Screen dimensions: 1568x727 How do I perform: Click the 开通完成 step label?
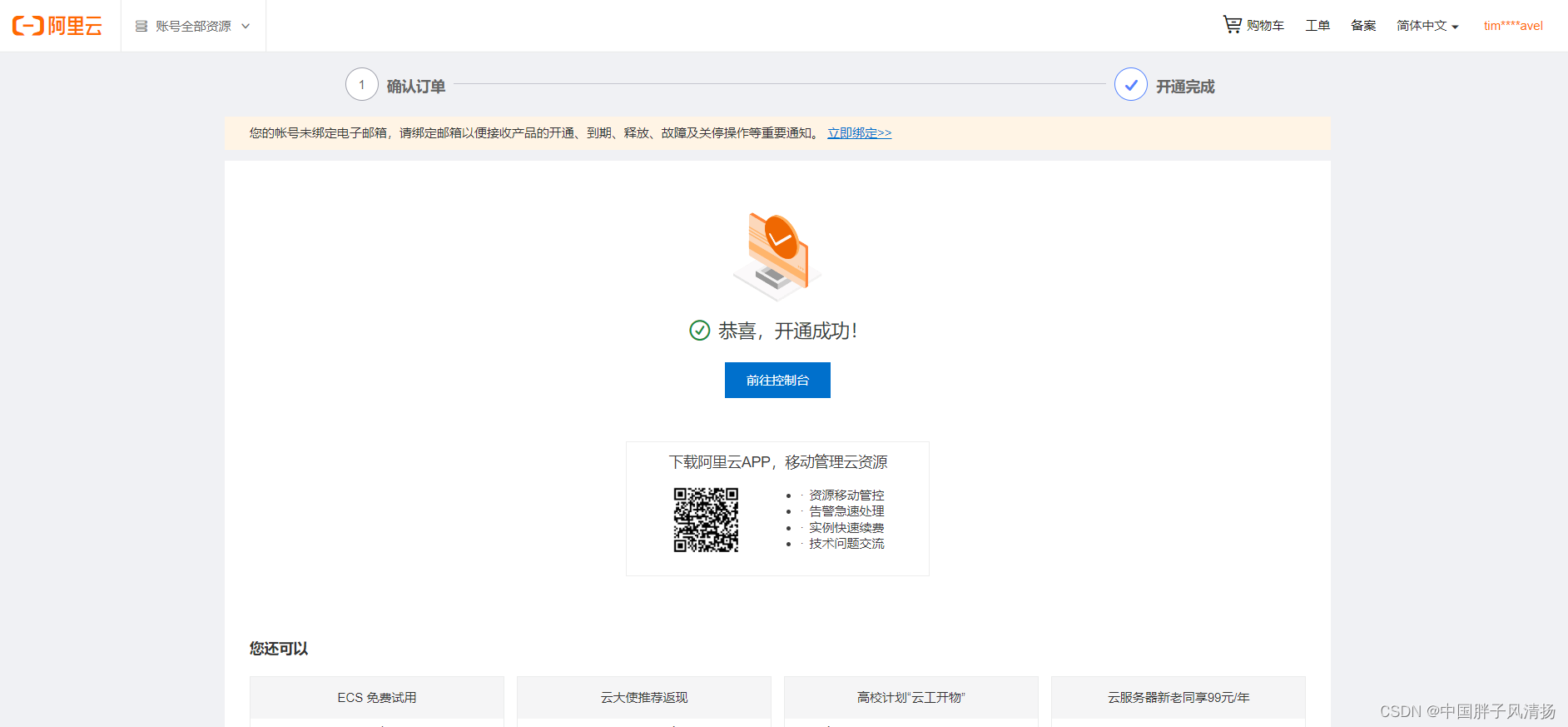[1185, 87]
